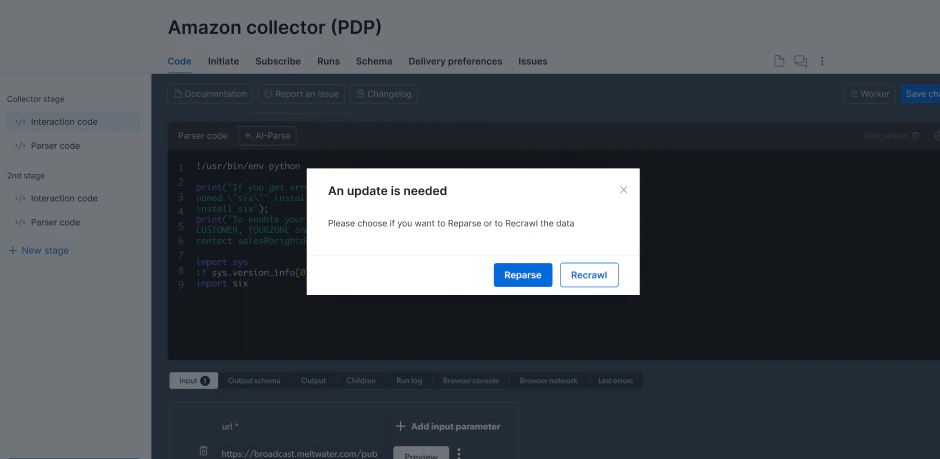
Task: Open the document icon in header
Action: (x=779, y=61)
